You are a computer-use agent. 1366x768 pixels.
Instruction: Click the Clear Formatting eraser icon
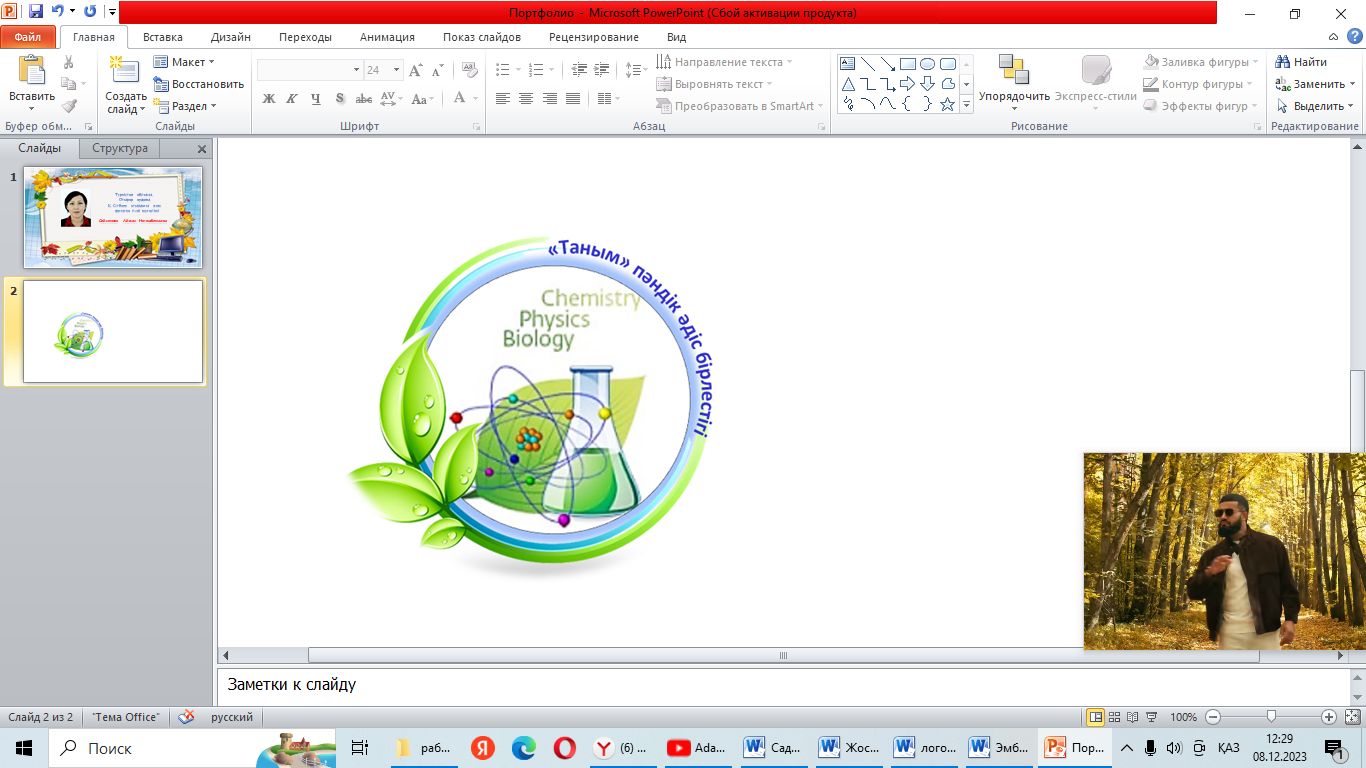coord(469,70)
